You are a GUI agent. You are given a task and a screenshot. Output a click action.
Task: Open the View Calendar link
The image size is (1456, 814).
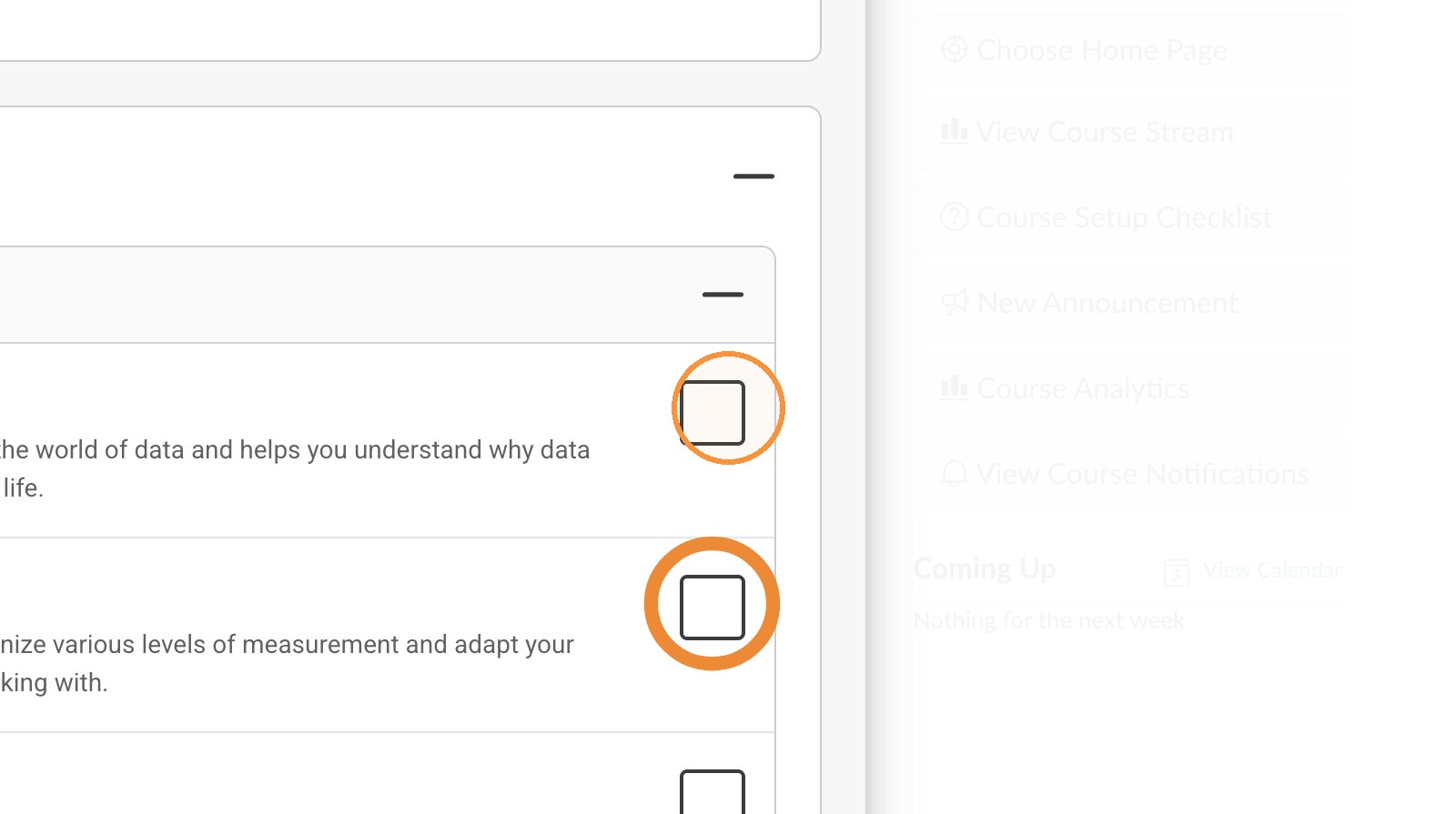click(1272, 570)
